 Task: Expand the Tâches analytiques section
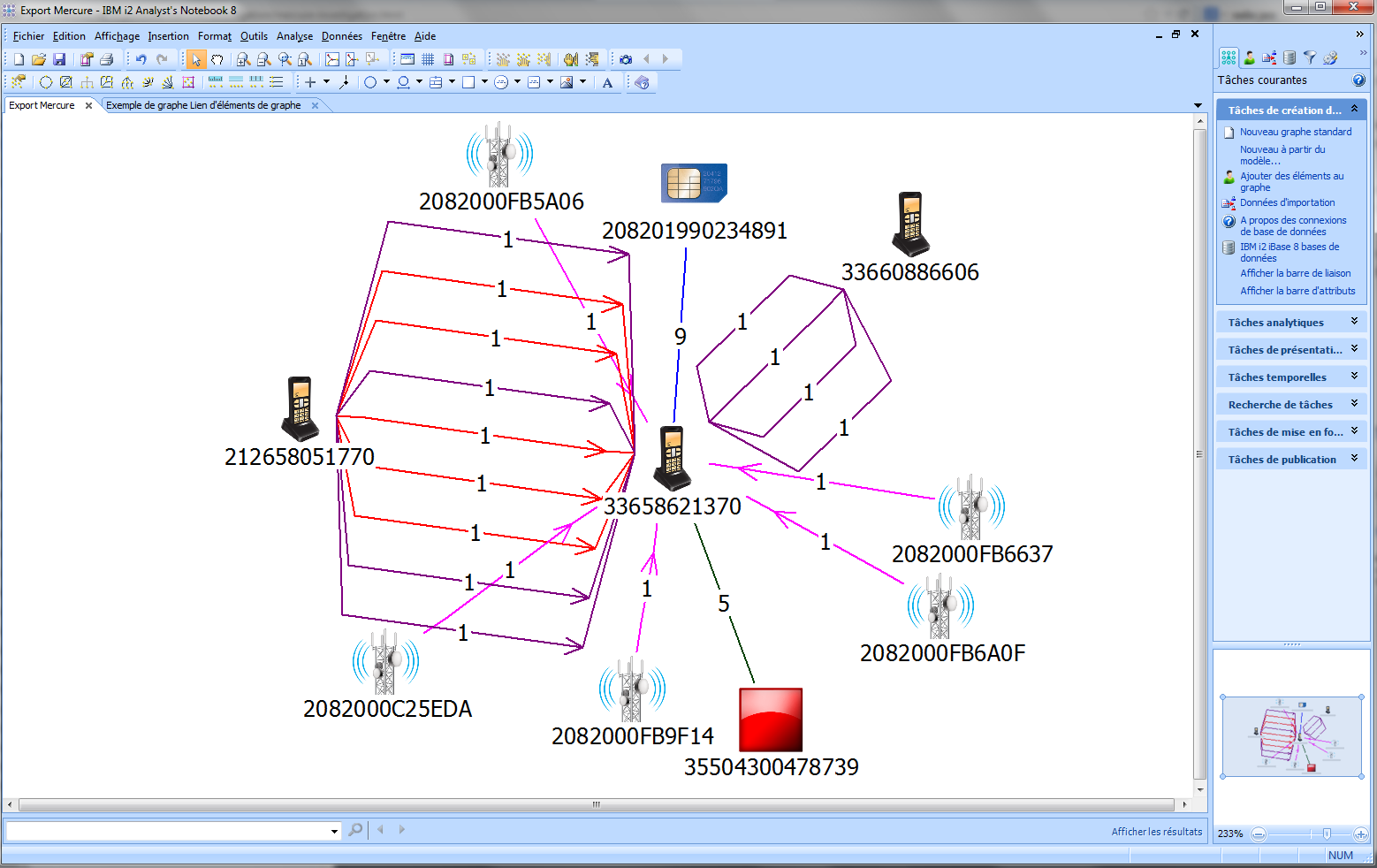pyautogui.click(x=1291, y=323)
